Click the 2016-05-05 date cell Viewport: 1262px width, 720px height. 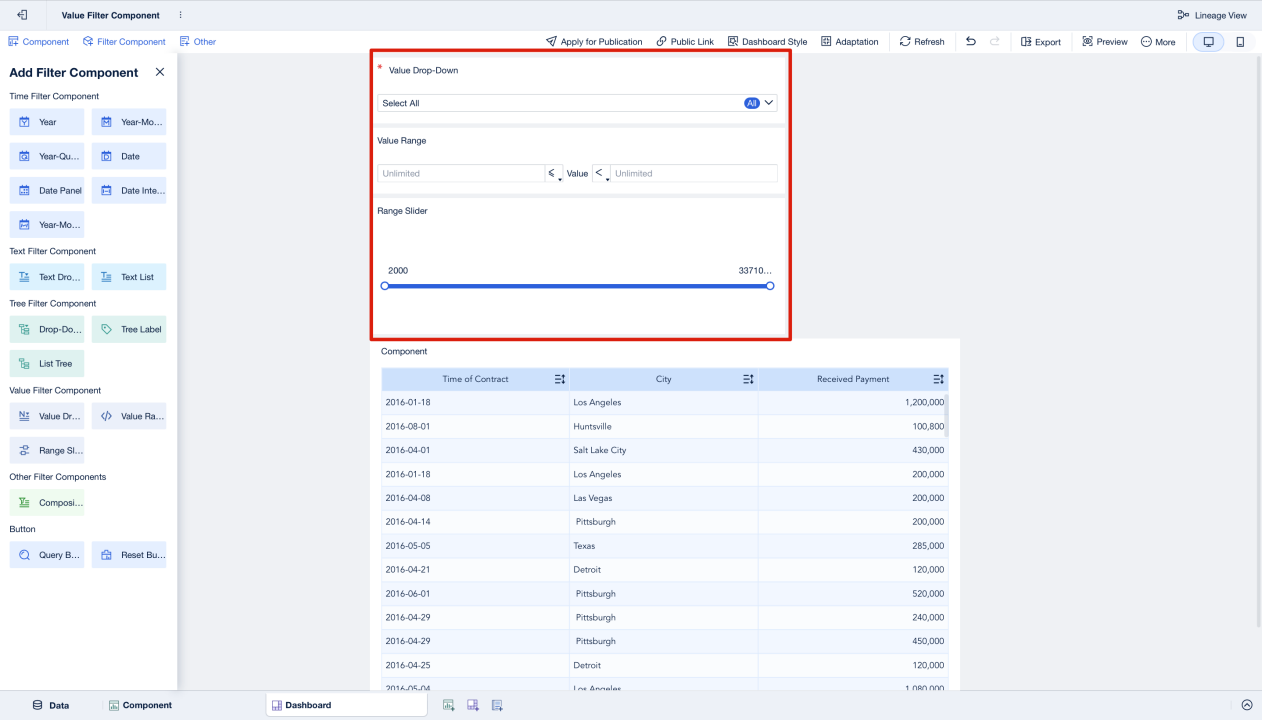475,546
